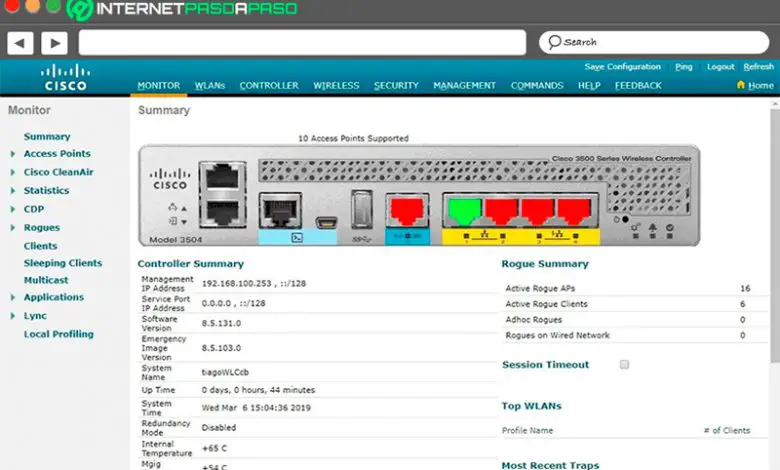
Task: Click the red port 2 on controller image
Action: coord(501,211)
